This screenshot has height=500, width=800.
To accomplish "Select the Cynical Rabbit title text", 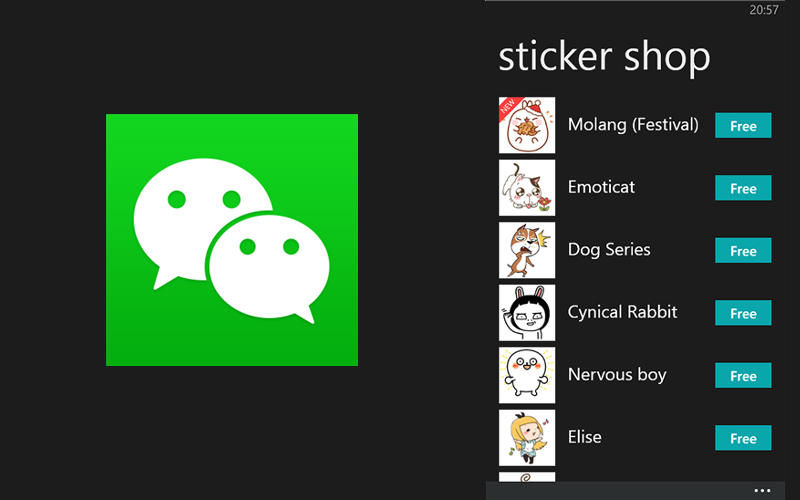I will pyautogui.click(x=622, y=312).
